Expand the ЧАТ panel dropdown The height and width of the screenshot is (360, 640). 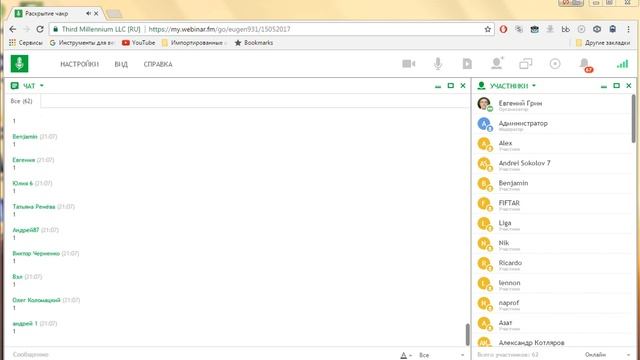[42, 86]
